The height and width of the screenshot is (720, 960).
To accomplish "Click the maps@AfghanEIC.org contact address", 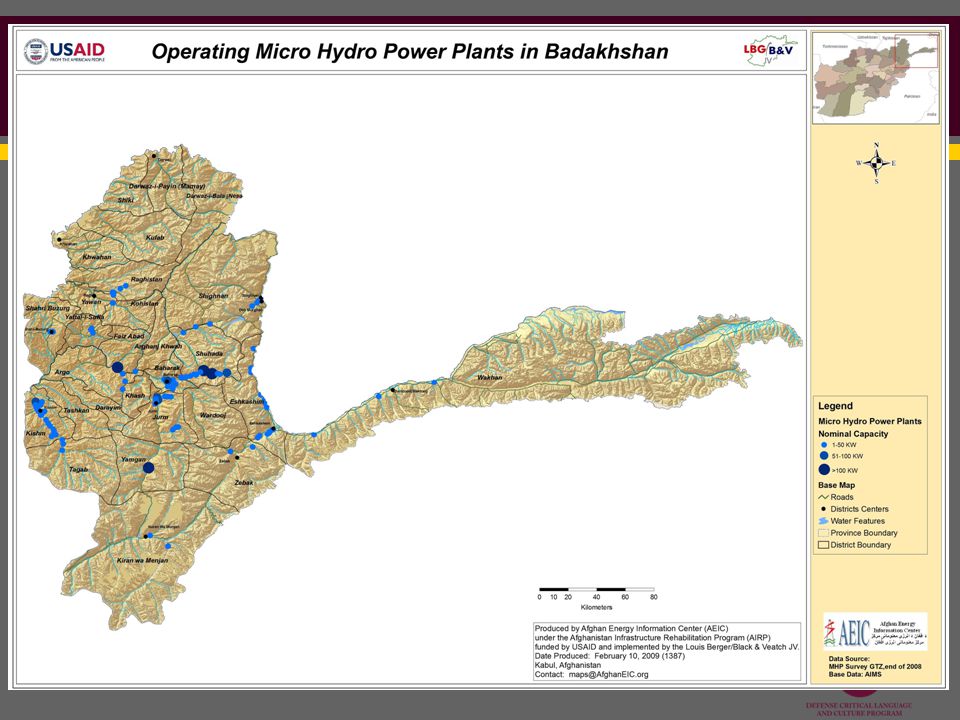I will click(608, 674).
